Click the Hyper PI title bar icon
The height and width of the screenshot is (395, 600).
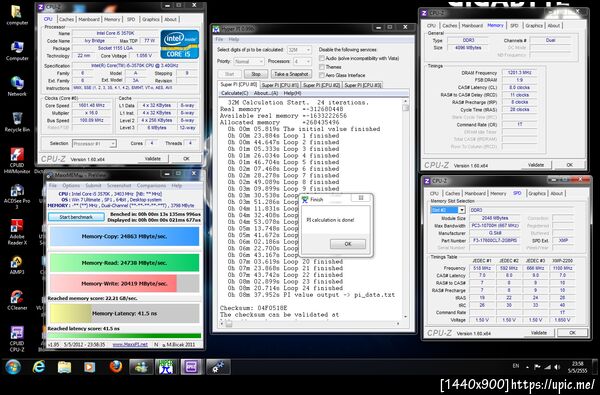[x=216, y=29]
